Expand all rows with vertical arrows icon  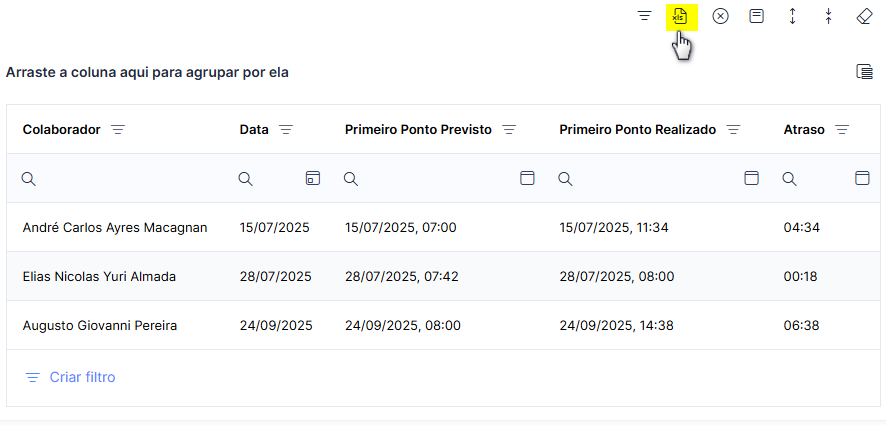(792, 16)
